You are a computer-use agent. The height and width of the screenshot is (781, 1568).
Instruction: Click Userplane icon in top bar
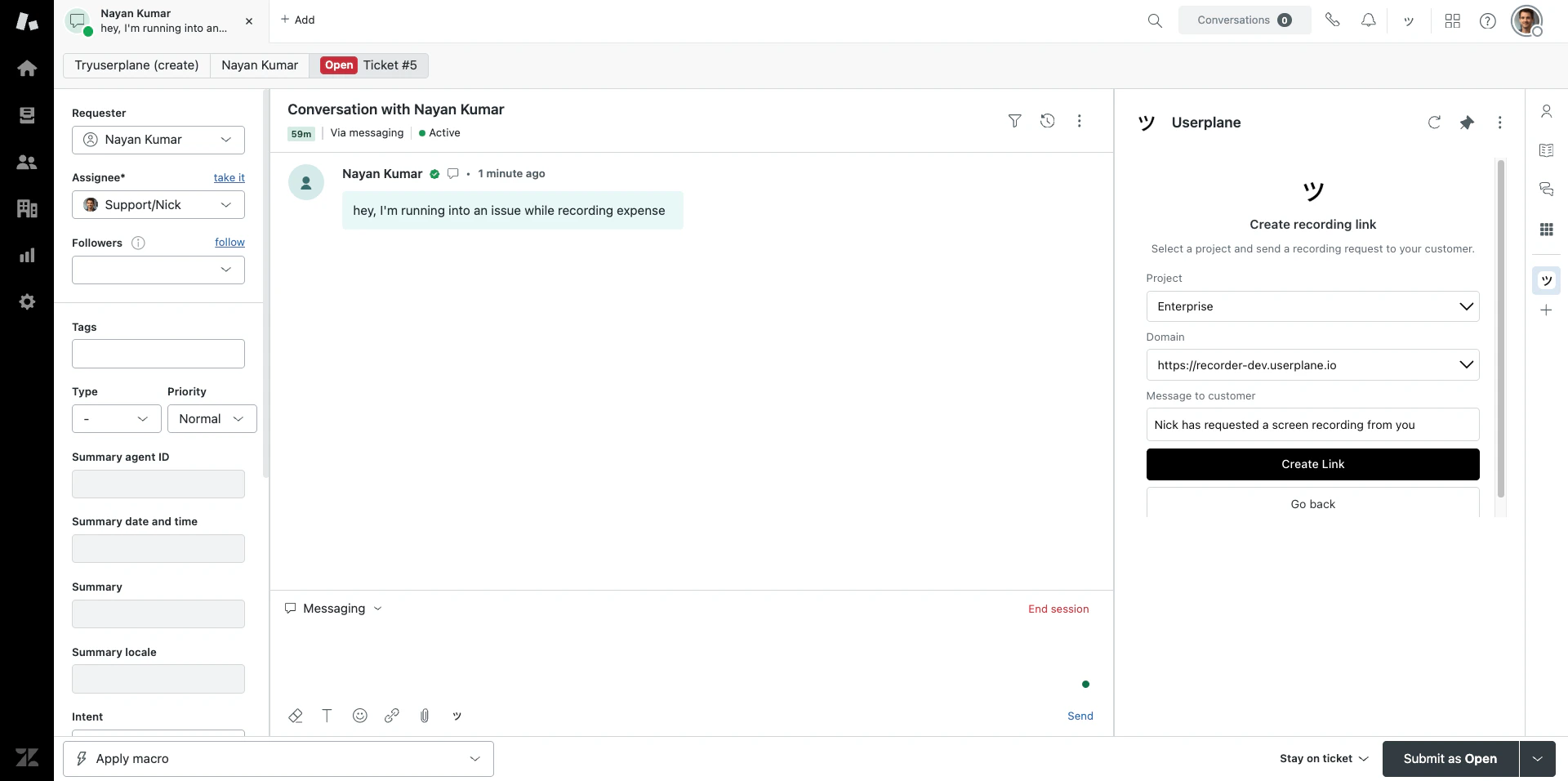[1409, 20]
